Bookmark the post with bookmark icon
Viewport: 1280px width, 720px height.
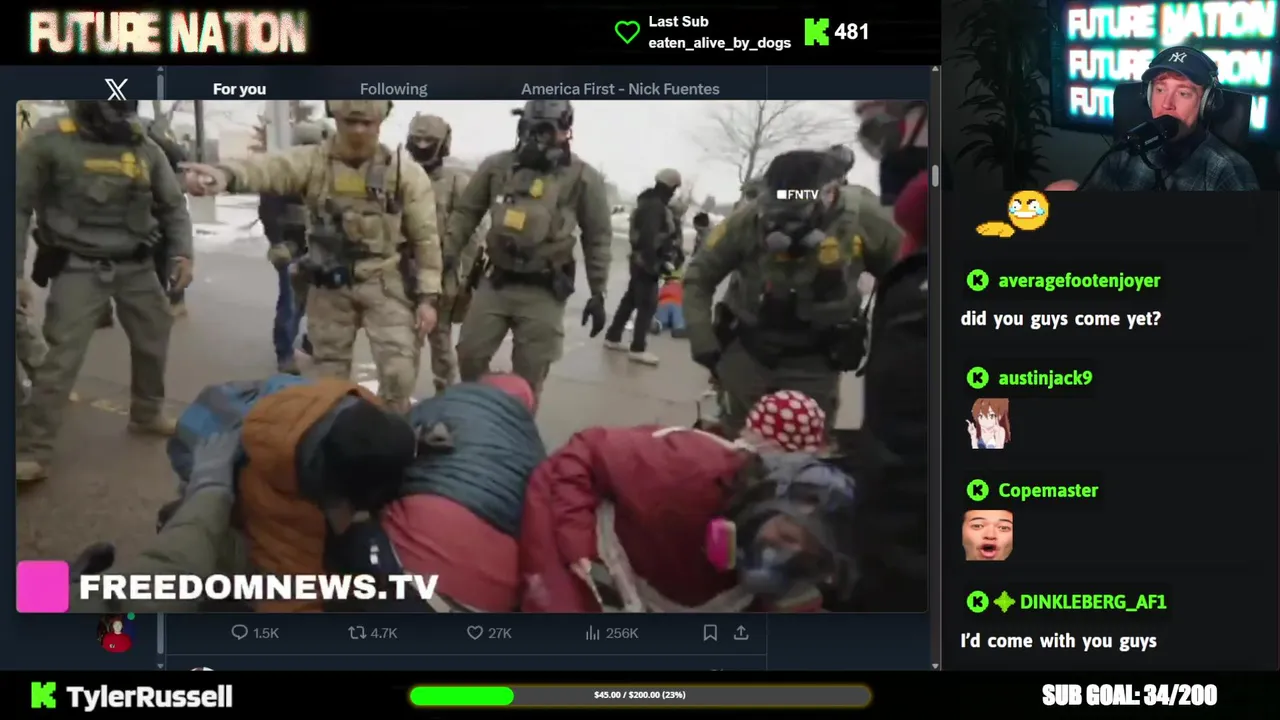pyautogui.click(x=710, y=633)
